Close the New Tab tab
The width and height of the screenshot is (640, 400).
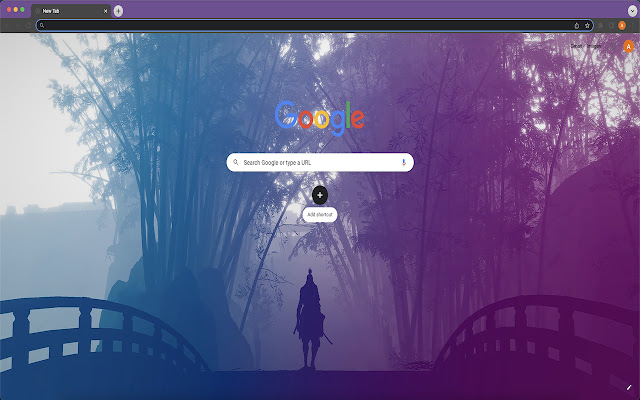(105, 11)
